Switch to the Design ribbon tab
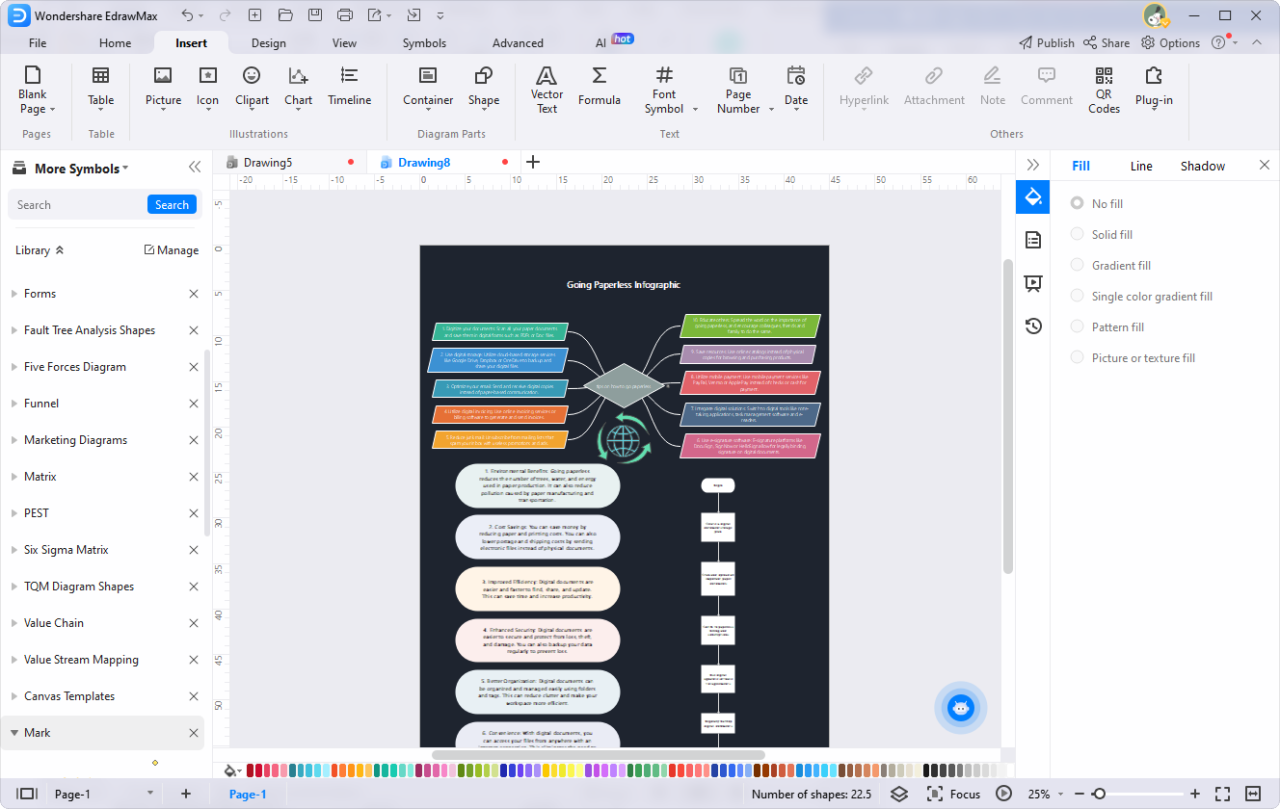 [268, 43]
